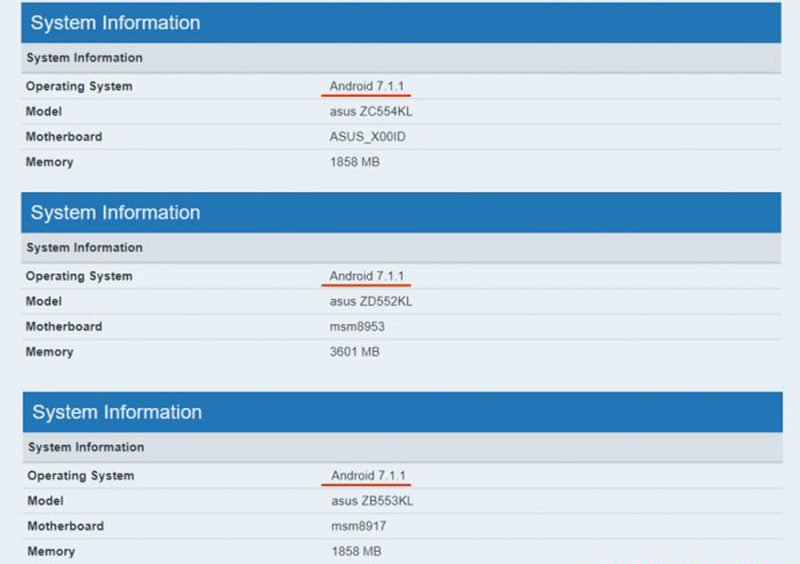800x564 pixels.
Task: Click the '1858 MB' memory of ZB553KL
Action: click(356, 551)
